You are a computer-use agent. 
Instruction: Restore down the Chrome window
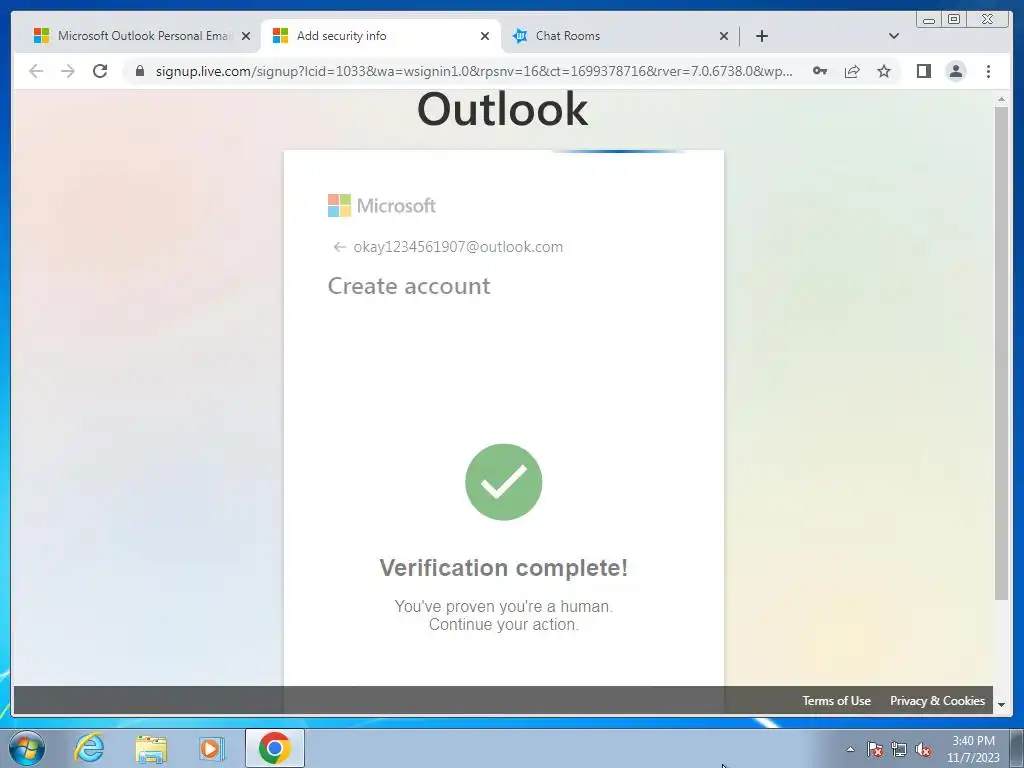pyautogui.click(x=954, y=19)
